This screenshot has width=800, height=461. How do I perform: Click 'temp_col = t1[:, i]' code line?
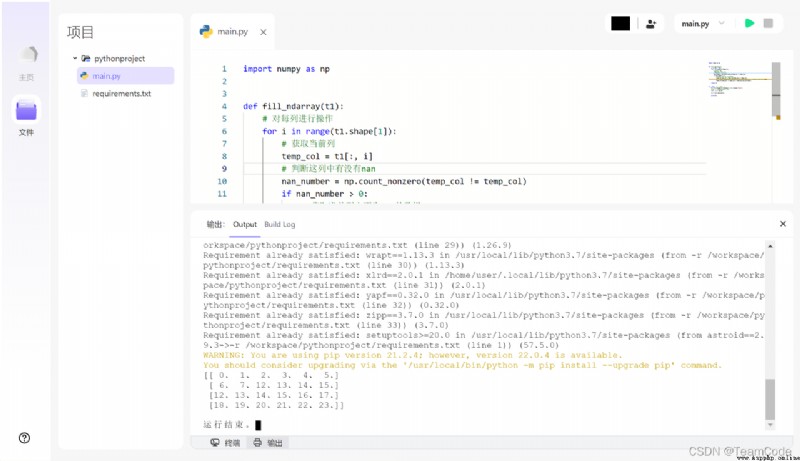pyautogui.click(x=327, y=157)
